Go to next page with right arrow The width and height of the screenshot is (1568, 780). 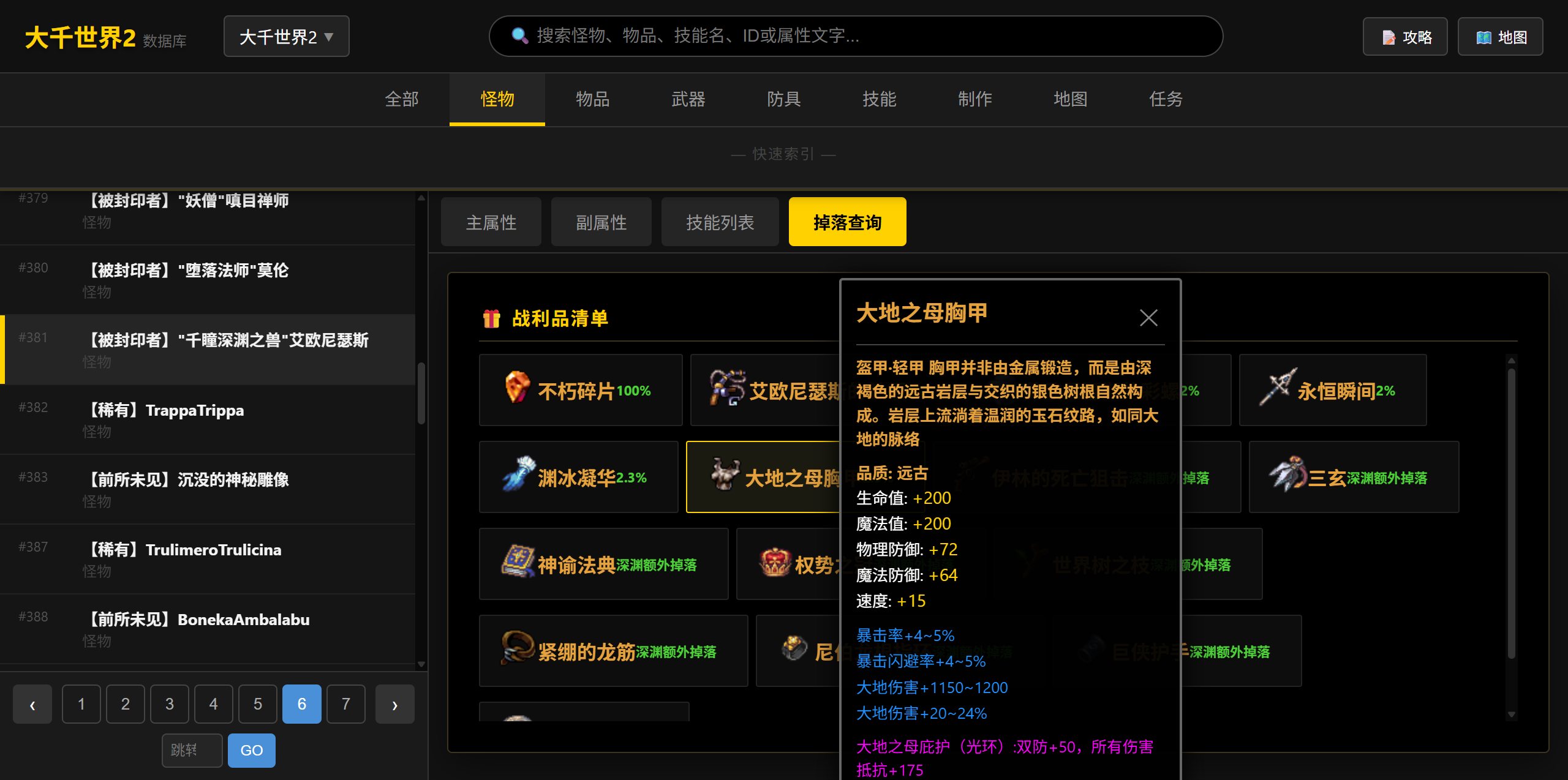click(x=395, y=704)
